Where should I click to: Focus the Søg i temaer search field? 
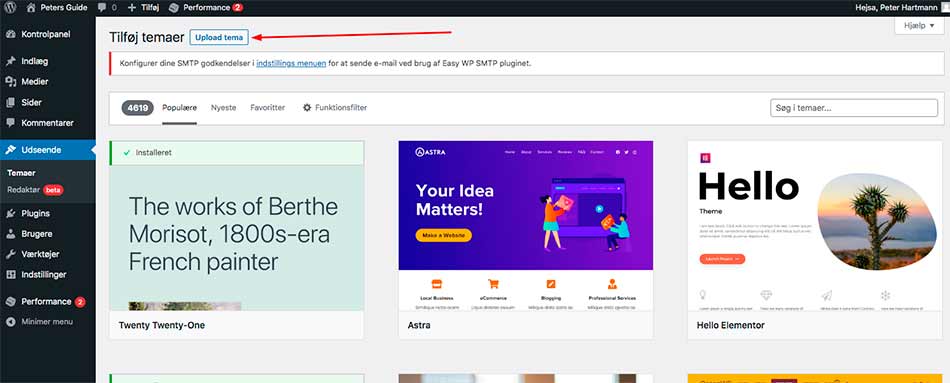coord(853,108)
